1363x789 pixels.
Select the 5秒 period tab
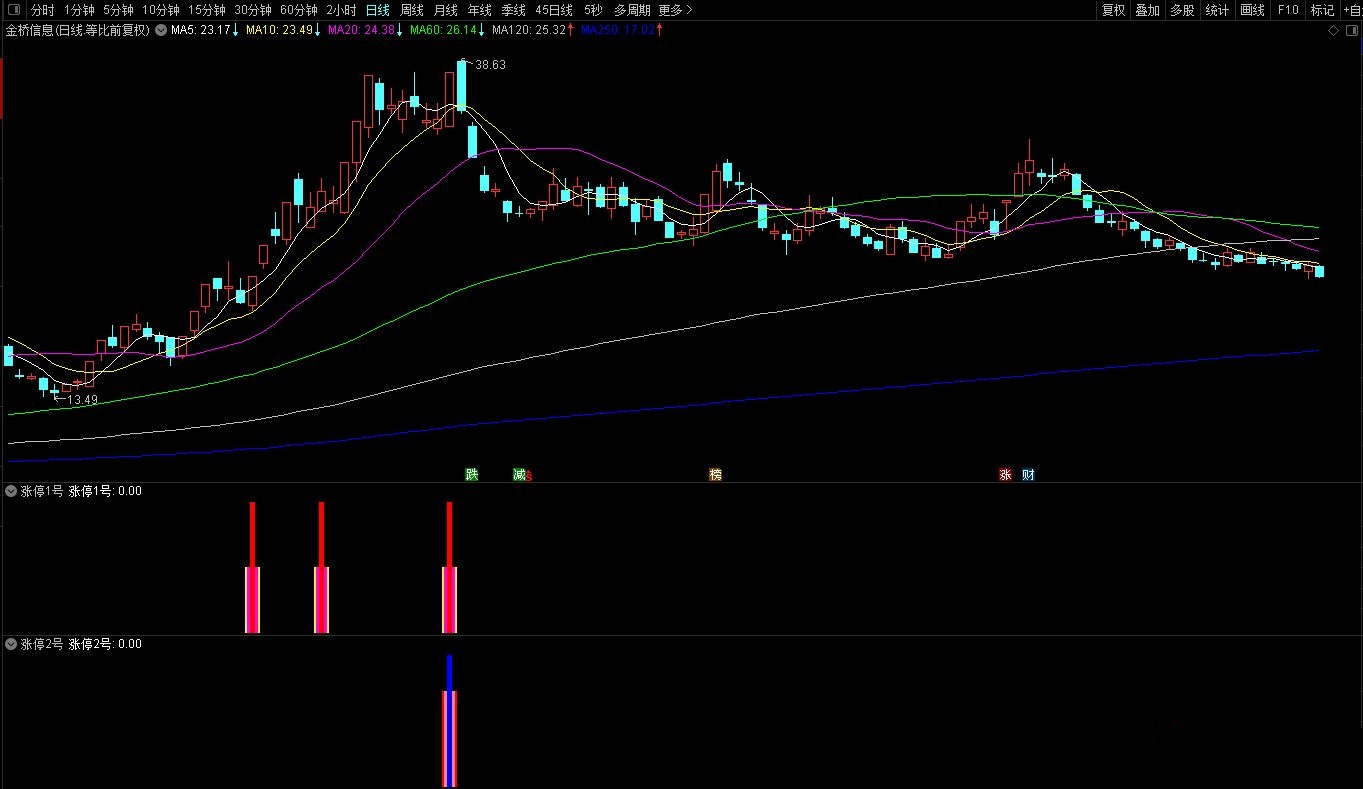coord(593,10)
